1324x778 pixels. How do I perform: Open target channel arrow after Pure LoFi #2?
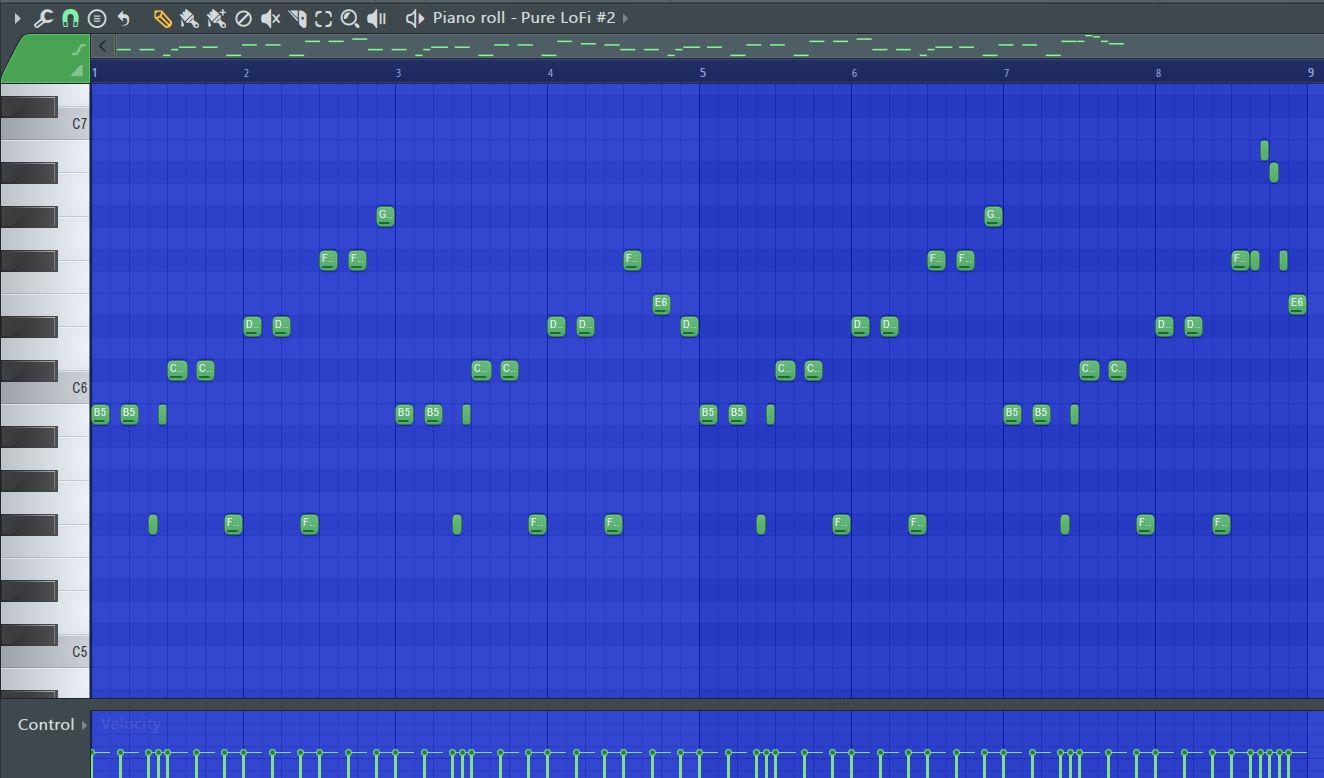[x=626, y=18]
